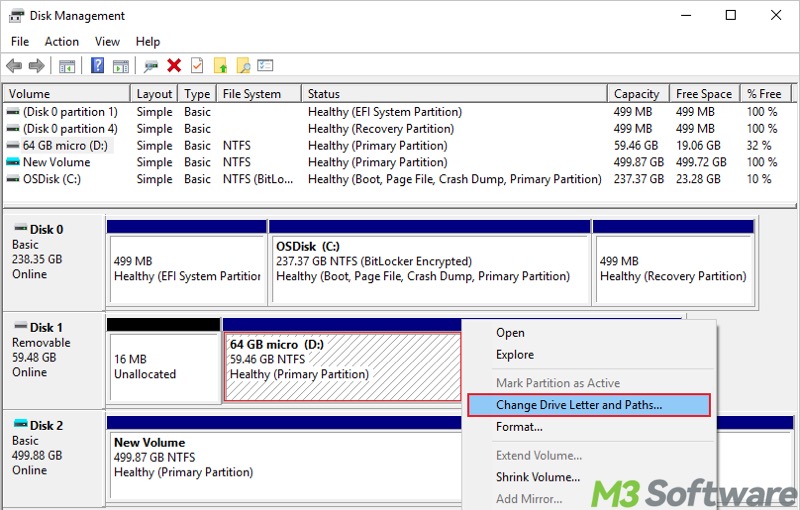Click the Disk 2 drive icon in lower pane
Viewport: 800px width, 510px height.
tap(21, 424)
